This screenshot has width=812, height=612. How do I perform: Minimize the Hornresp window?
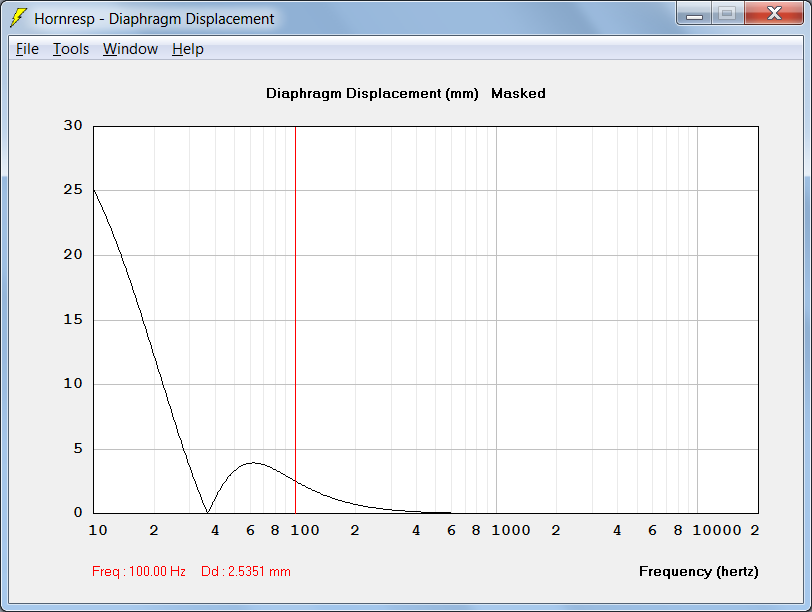694,14
